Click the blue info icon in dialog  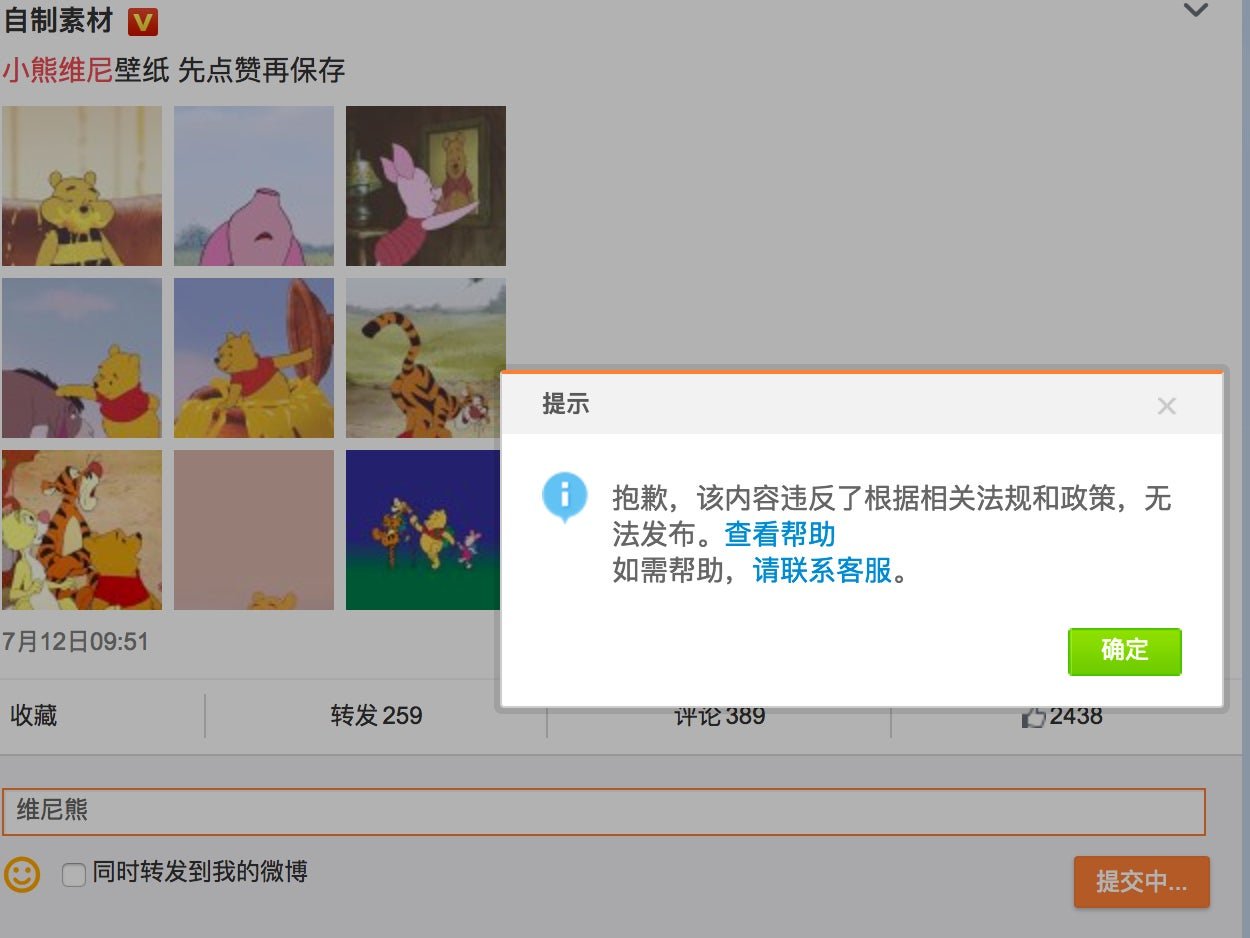[x=564, y=497]
